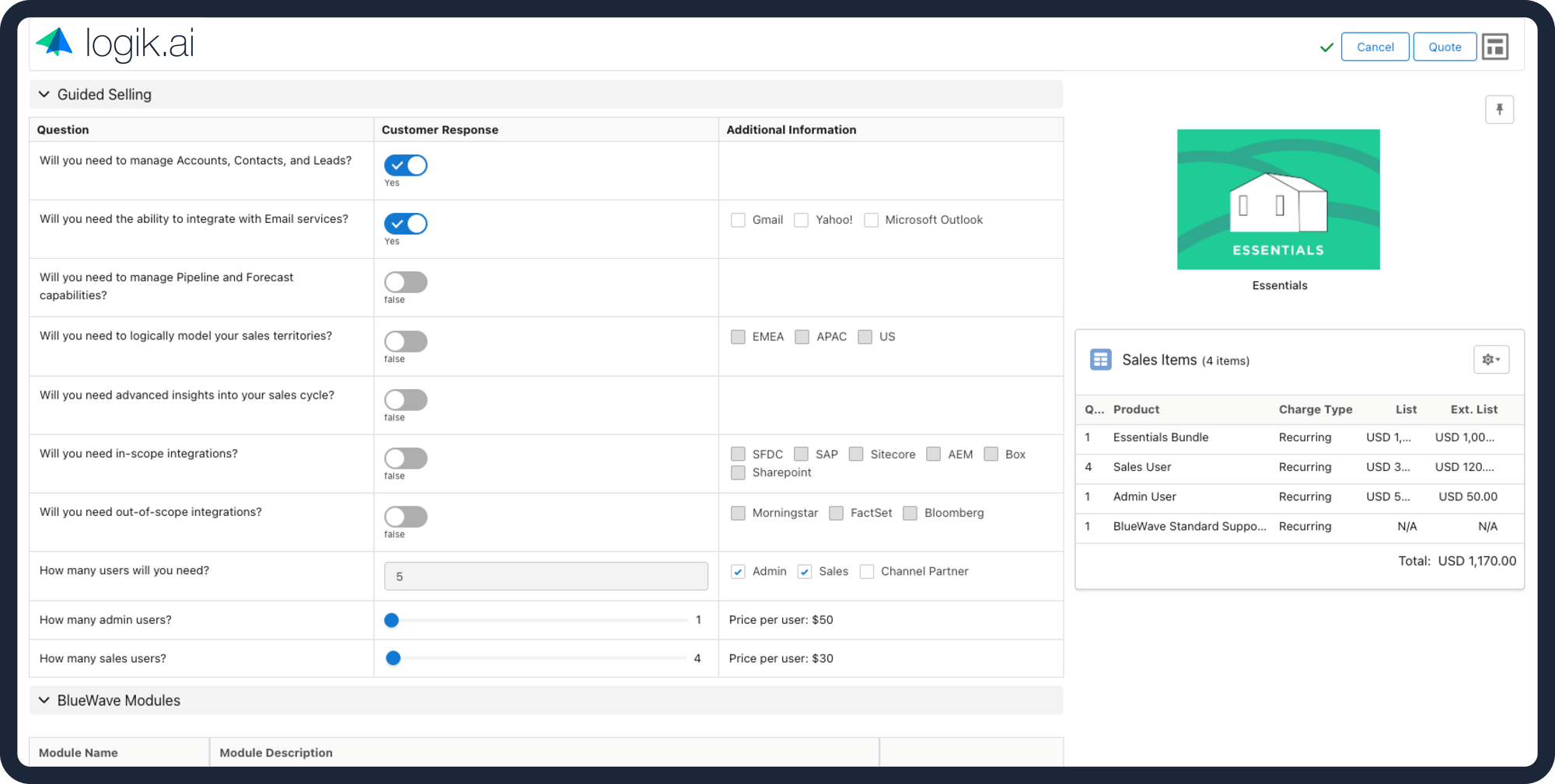This screenshot has height=784, width=1555.
Task: Check the Sitecore integration checkbox
Action: (856, 454)
